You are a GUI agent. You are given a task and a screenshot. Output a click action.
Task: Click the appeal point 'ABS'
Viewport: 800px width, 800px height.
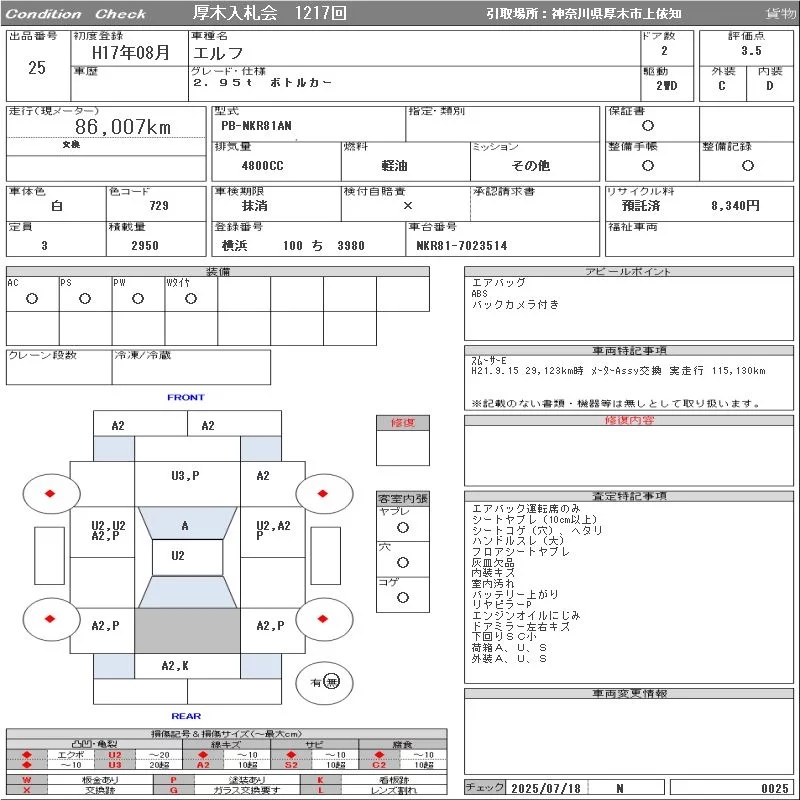480,294
